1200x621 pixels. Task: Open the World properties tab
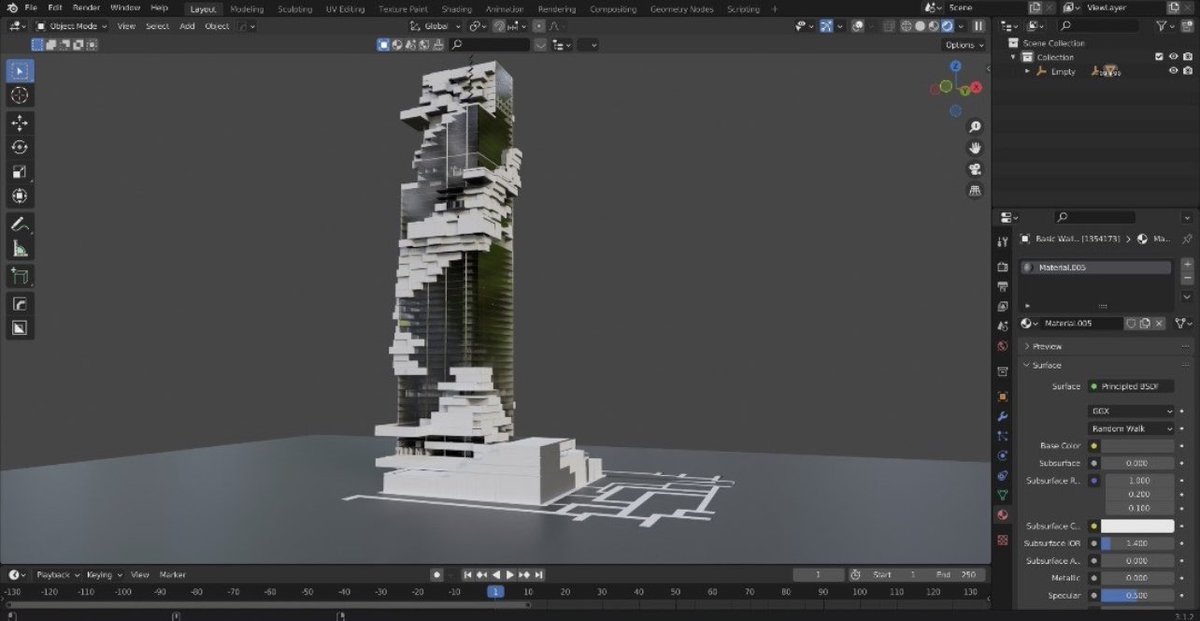(1003, 346)
